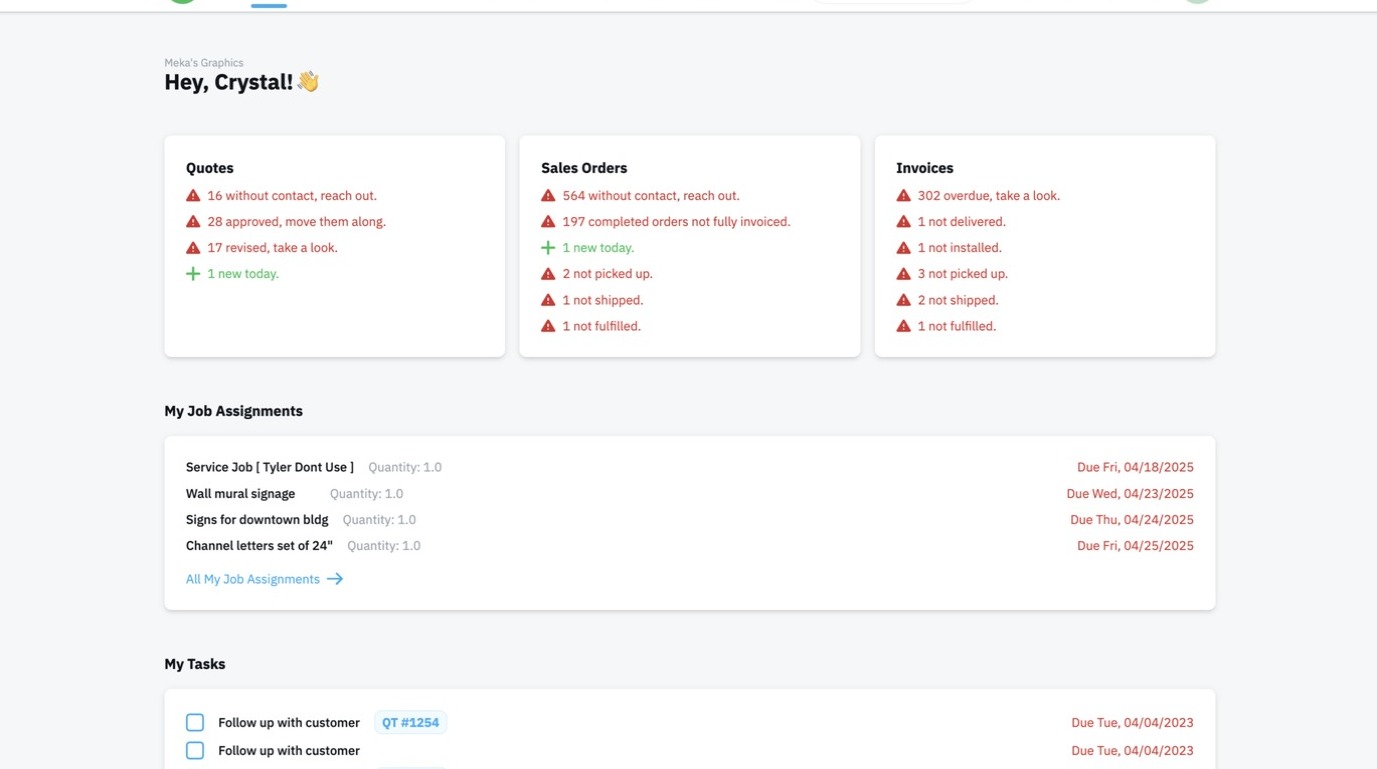The height and width of the screenshot is (769, 1377).
Task: Open "Channel letters set of 24"" job
Action: (x=259, y=546)
